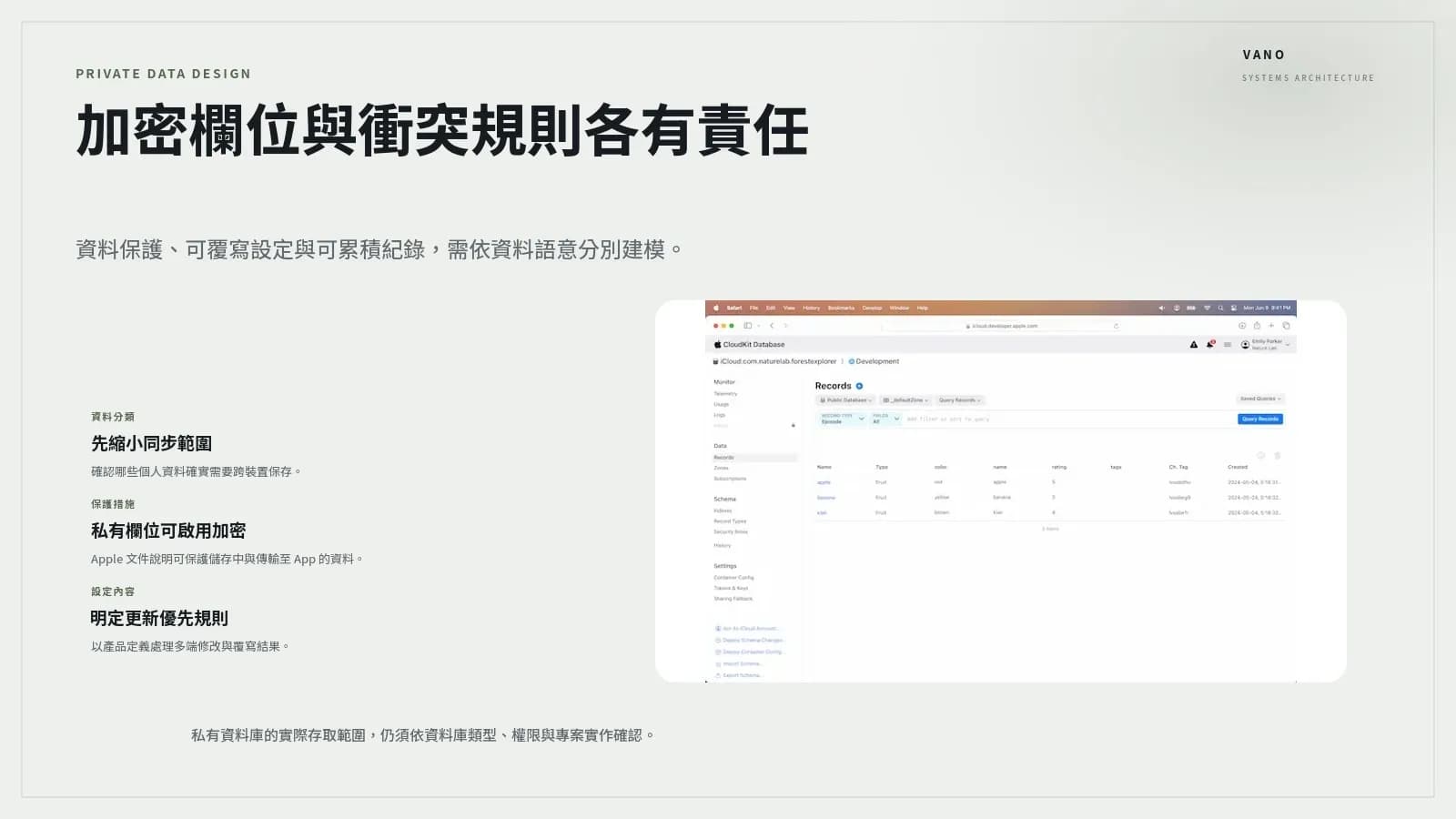Screen dimensions: 1456x819
Task: Open the Saved Queries dropdown
Action: pos(1260,399)
